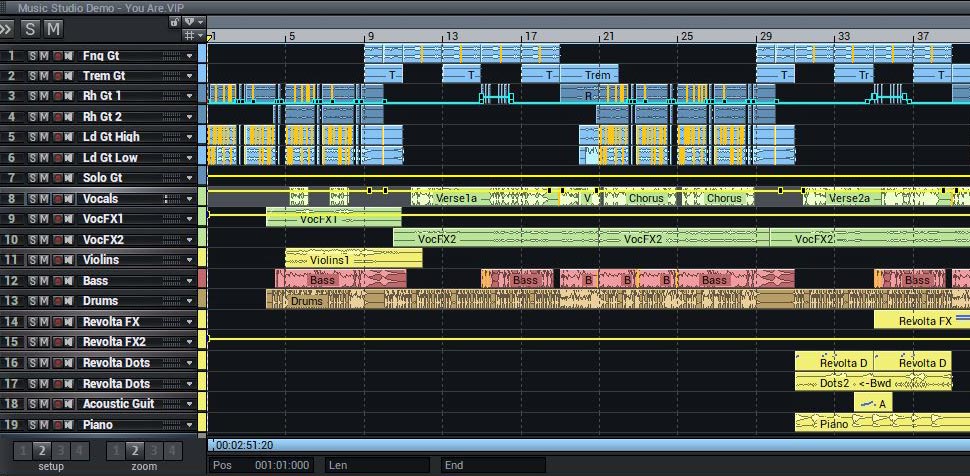Select the Revolta FX clip

[922, 321]
